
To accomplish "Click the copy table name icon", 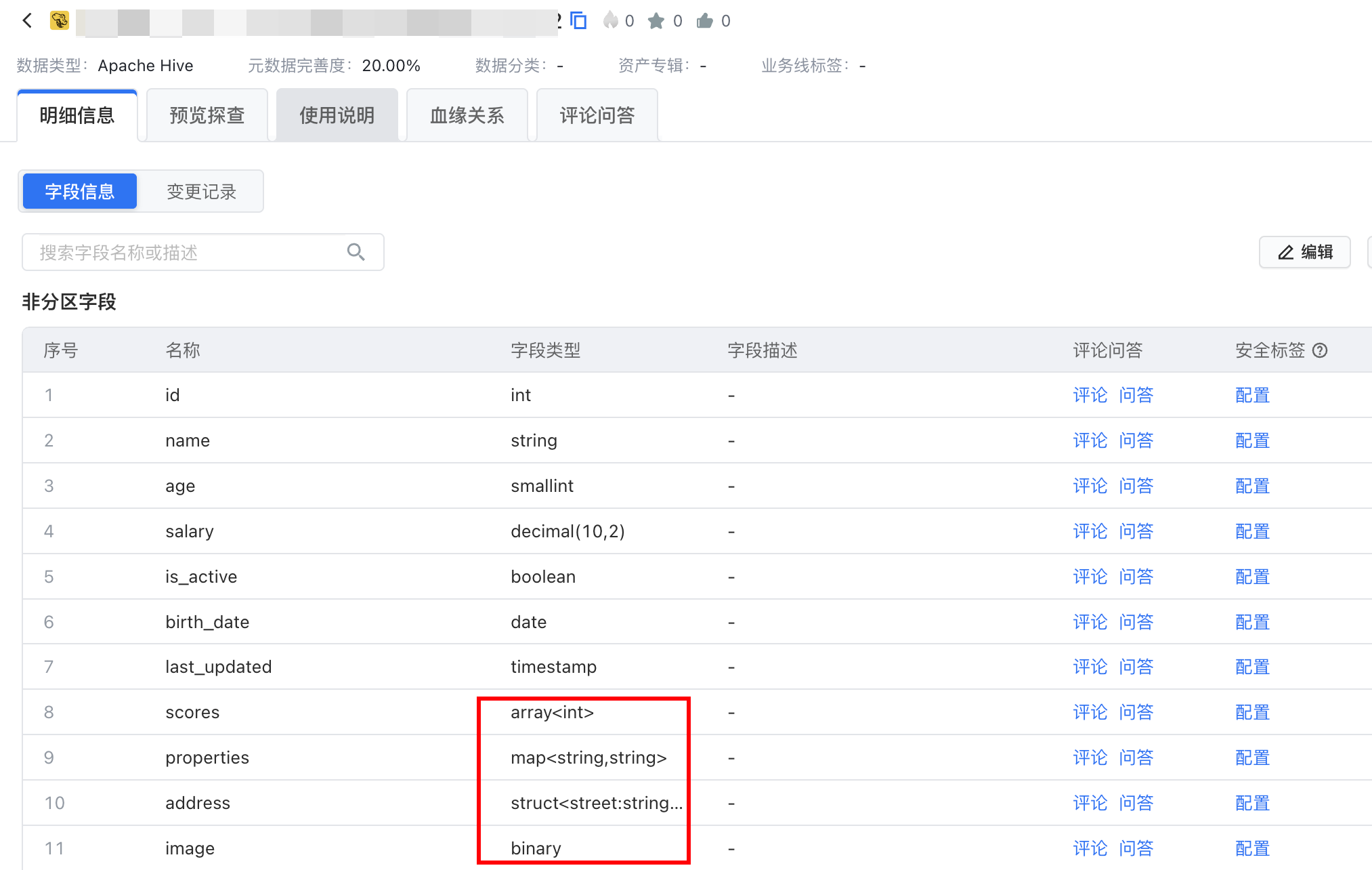I will (578, 20).
